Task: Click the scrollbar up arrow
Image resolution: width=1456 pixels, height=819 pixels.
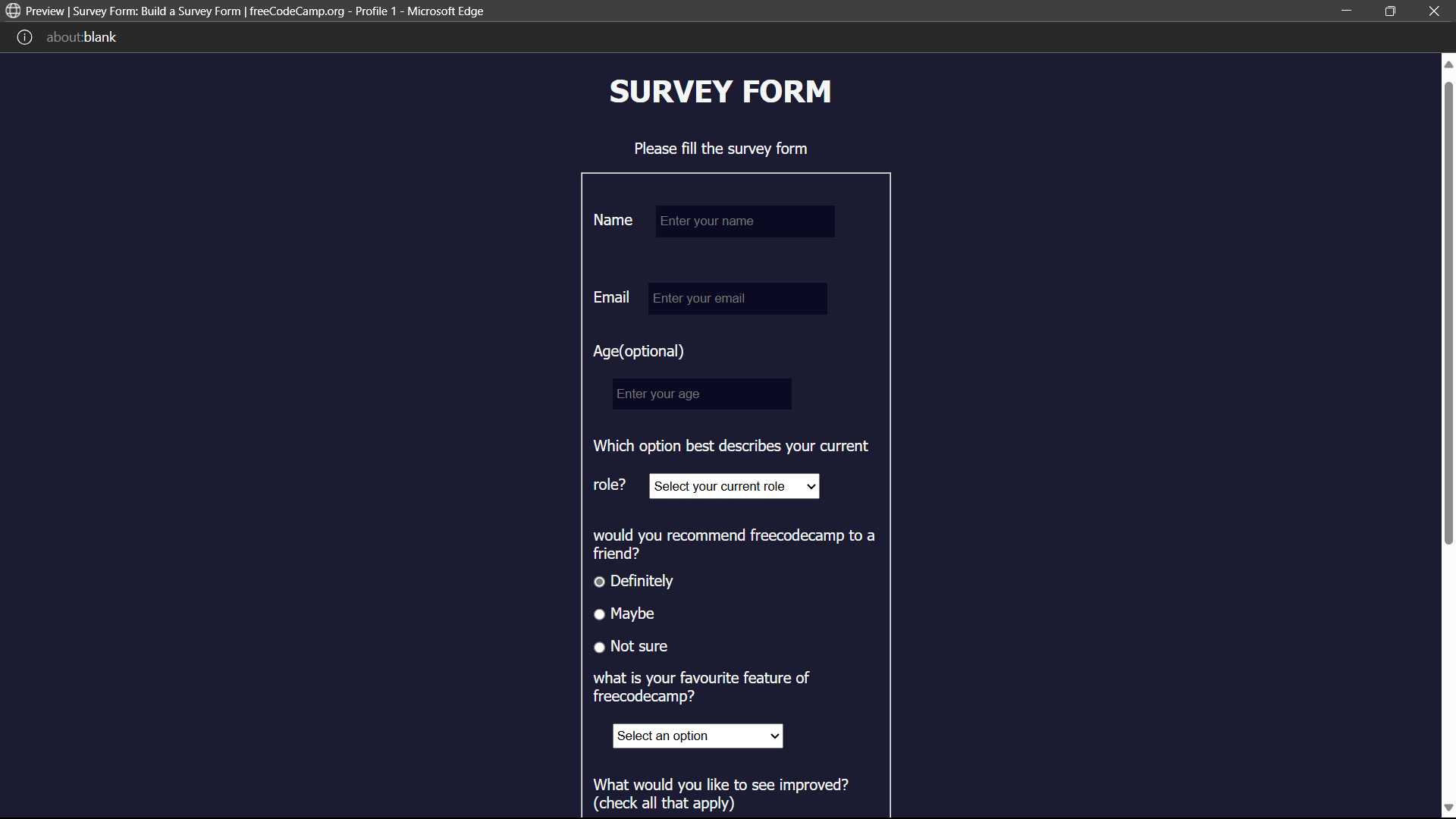Action: pyautogui.click(x=1448, y=64)
